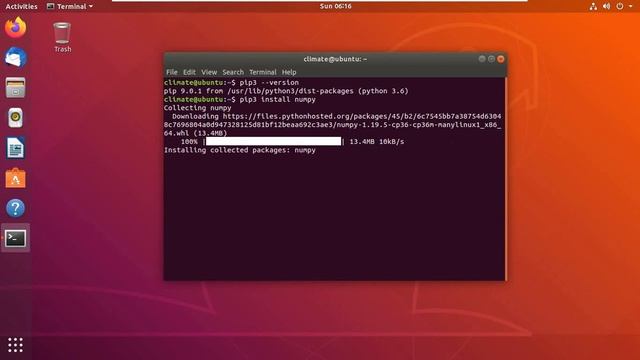Click the network status icon
Screen dimensions: 640x360
tap(593, 6)
